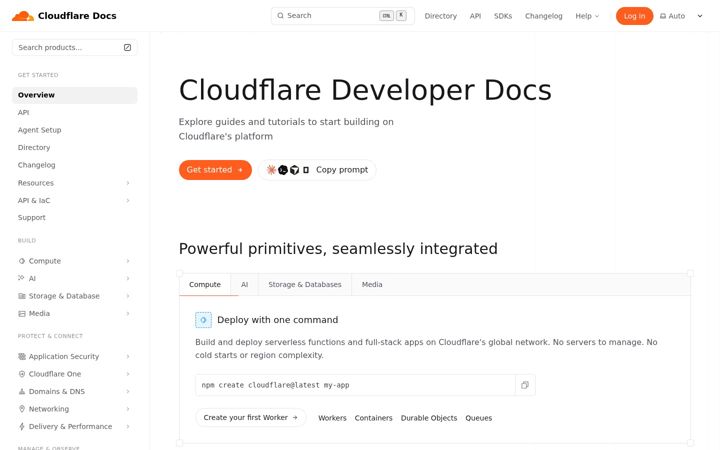Click the blue Deploy with one command icon

click(203, 320)
